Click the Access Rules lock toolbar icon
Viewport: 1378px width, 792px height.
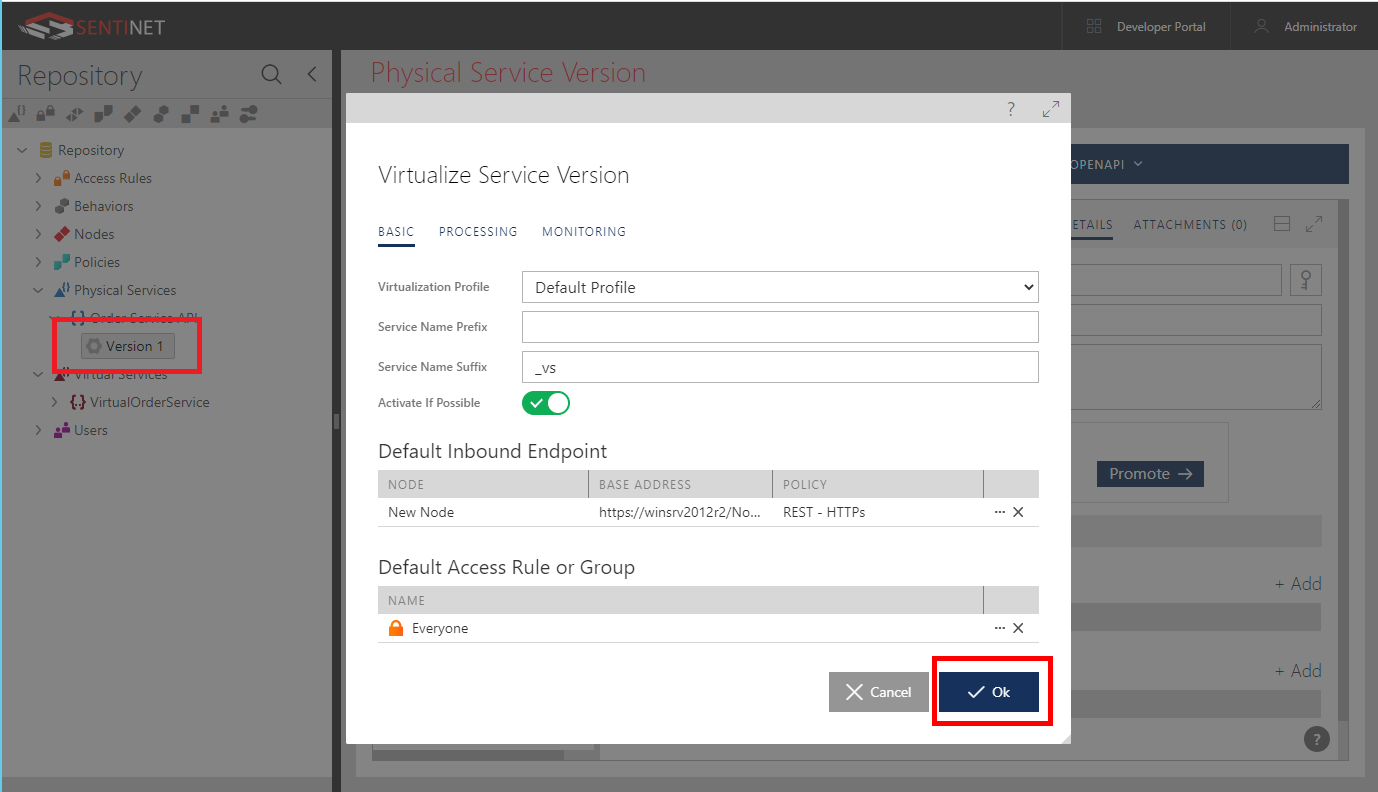pos(45,113)
